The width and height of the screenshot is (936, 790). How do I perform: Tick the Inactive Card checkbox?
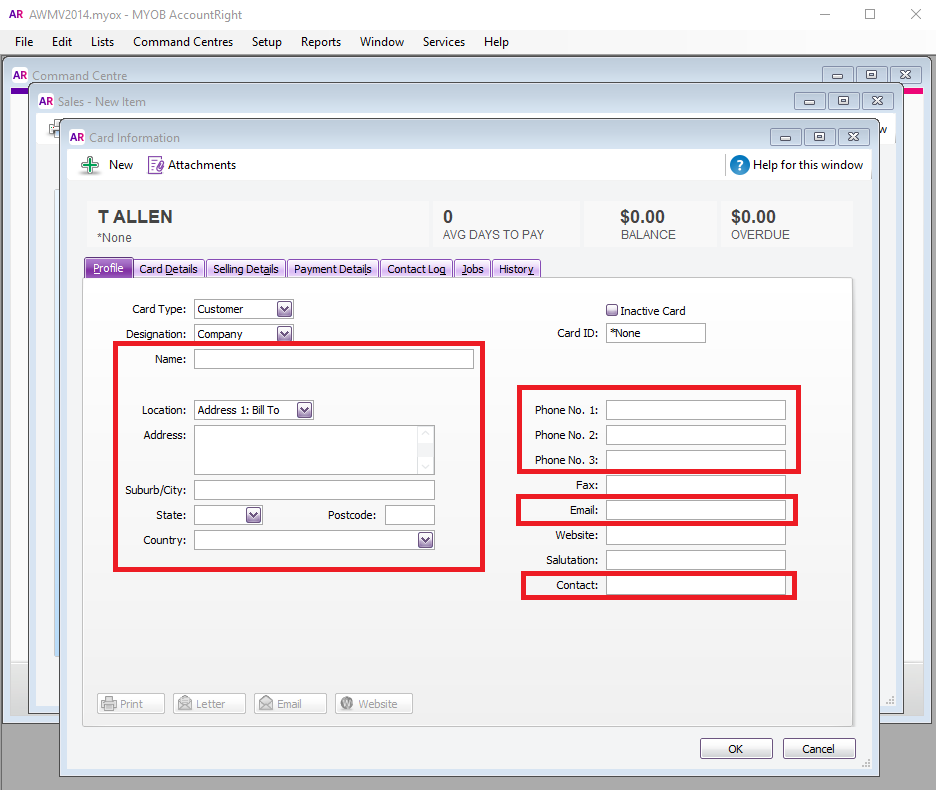612,310
